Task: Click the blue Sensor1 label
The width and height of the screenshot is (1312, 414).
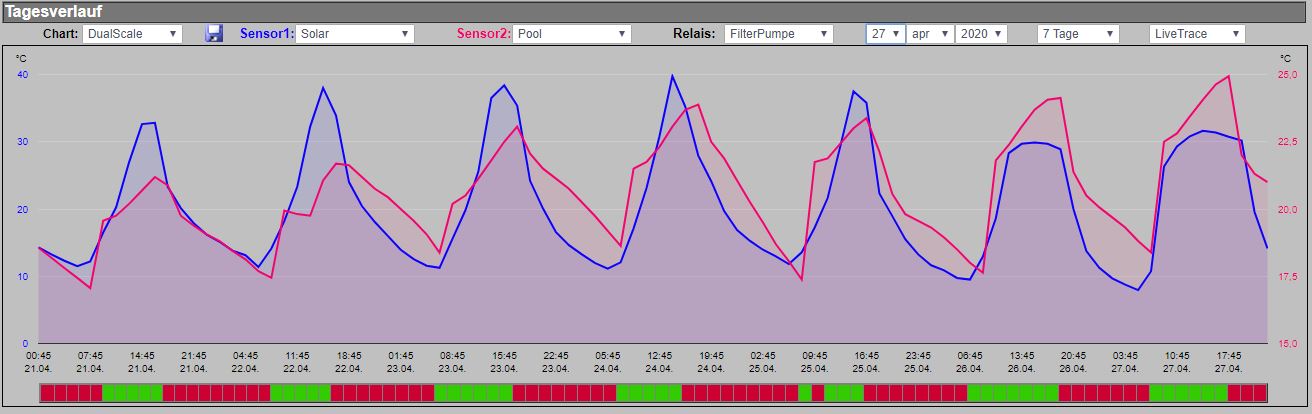Action: tap(267, 33)
